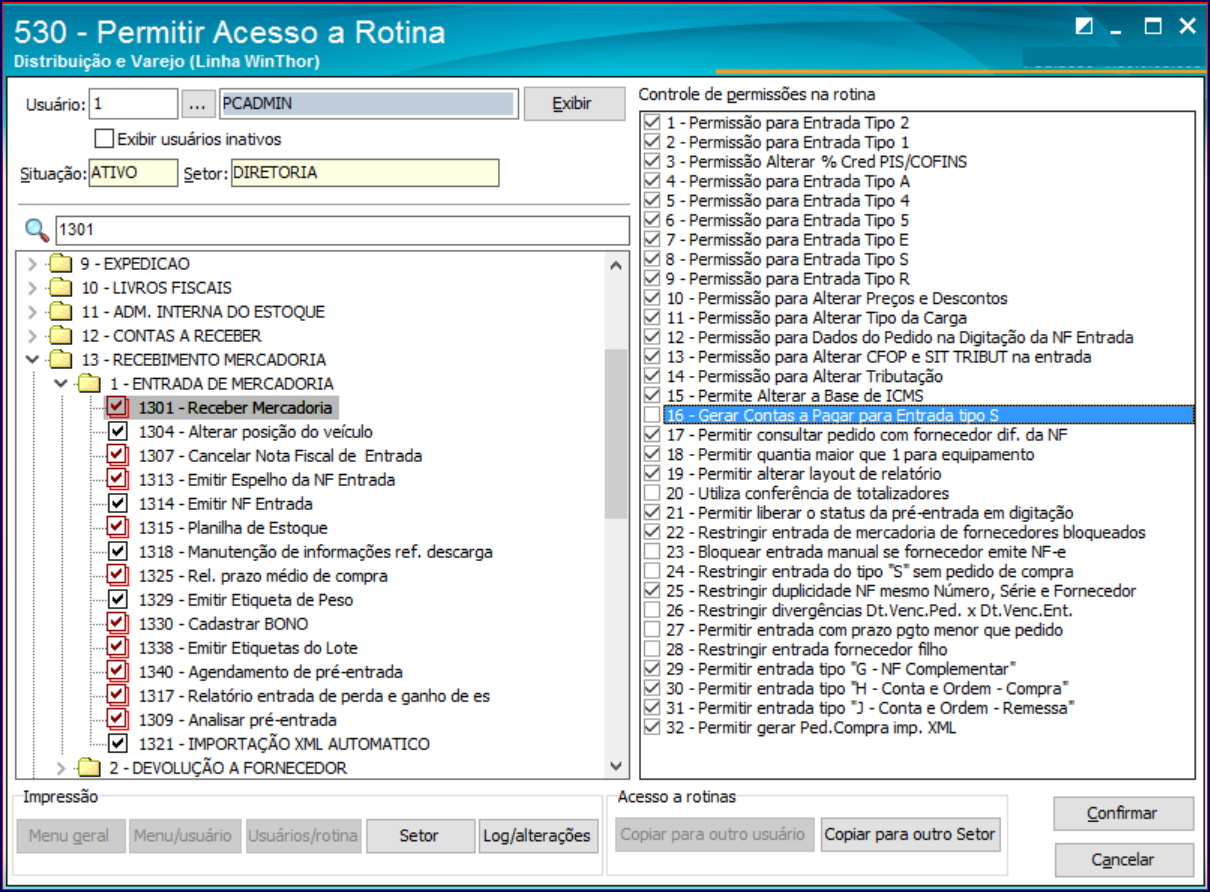Screen dimensions: 1210x892
Task: Select permission 10 - Permissão para Alterar Preços e Descontos
Action: tap(837, 298)
